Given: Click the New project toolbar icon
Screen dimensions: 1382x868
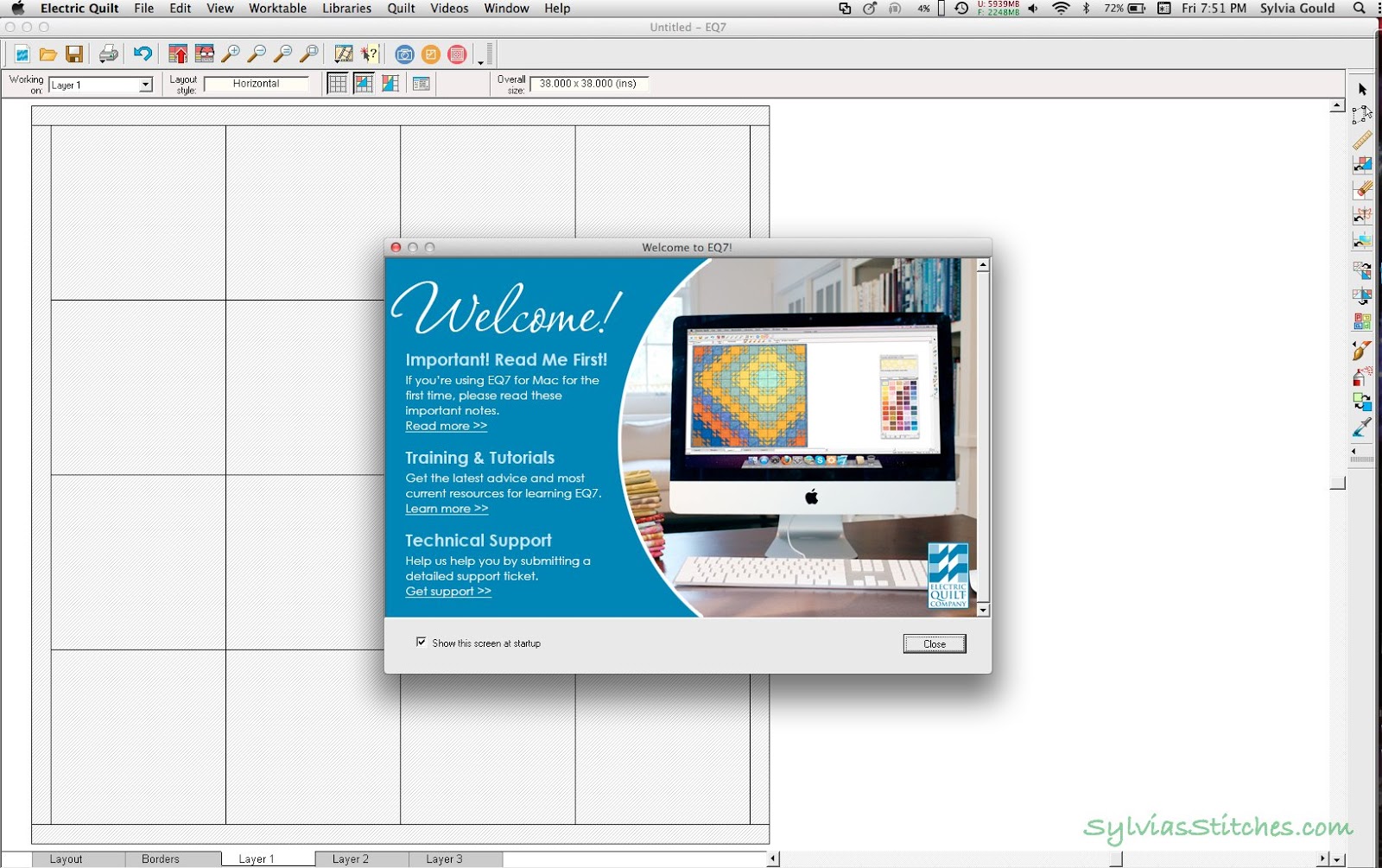Looking at the screenshot, I should point(22,54).
